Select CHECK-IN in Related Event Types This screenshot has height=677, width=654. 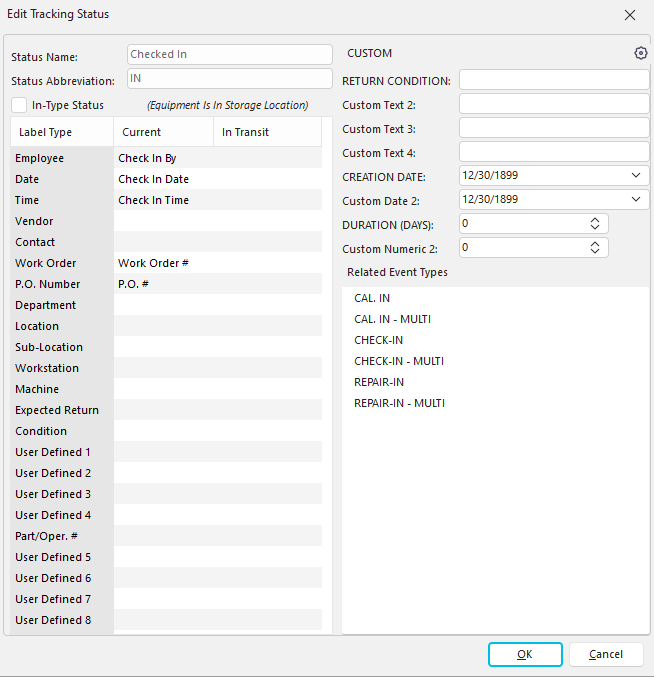pos(379,340)
